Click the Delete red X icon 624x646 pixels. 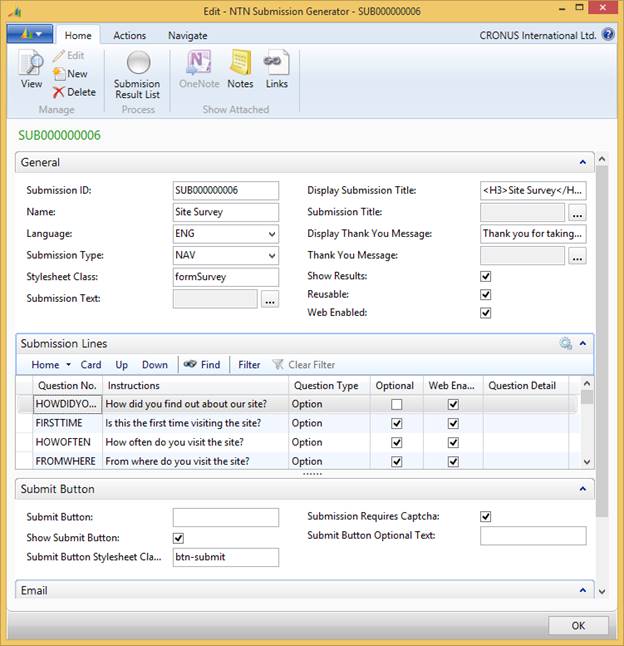[x=58, y=92]
